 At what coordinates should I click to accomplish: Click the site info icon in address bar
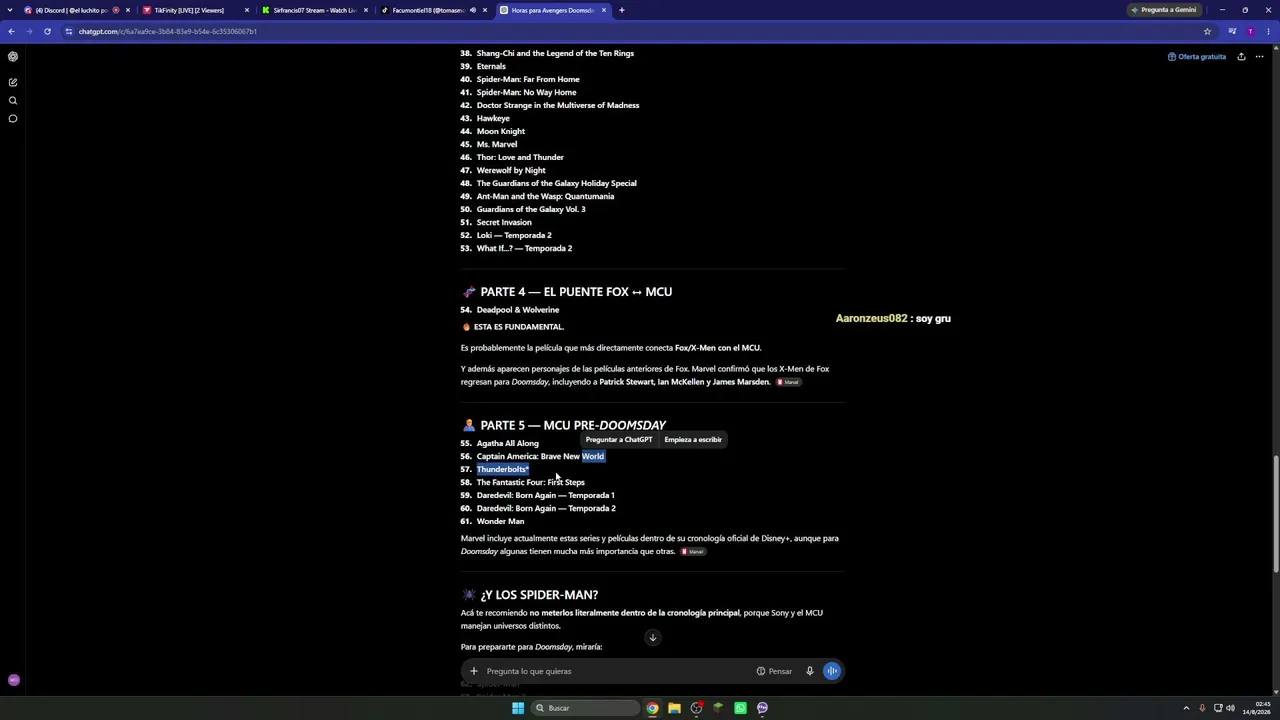69,31
